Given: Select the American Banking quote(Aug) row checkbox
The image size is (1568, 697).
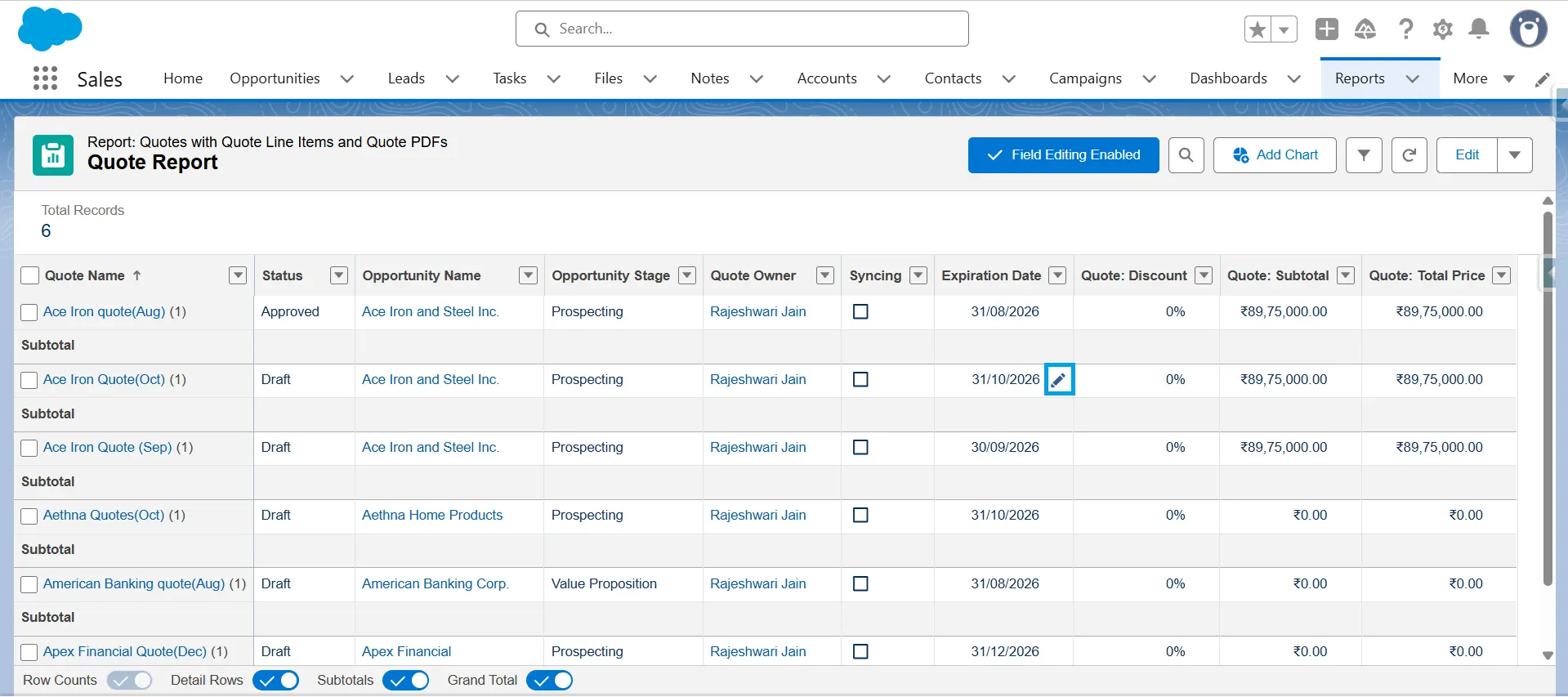Looking at the screenshot, I should click(x=29, y=584).
